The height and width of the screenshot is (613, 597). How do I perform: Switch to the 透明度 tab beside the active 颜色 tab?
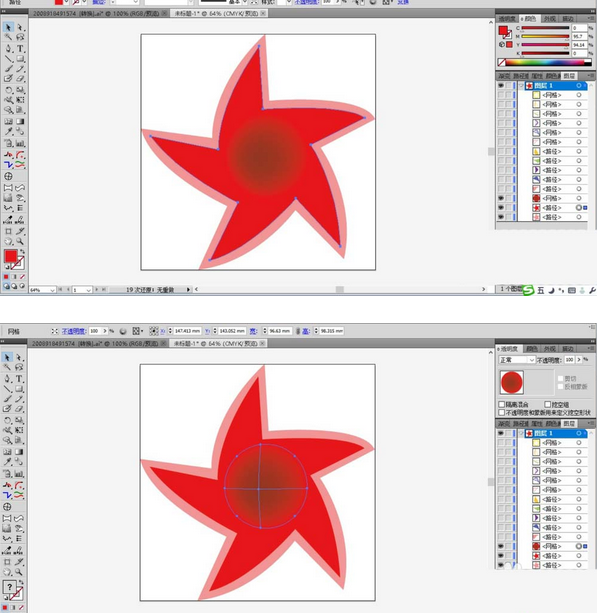coord(507,19)
